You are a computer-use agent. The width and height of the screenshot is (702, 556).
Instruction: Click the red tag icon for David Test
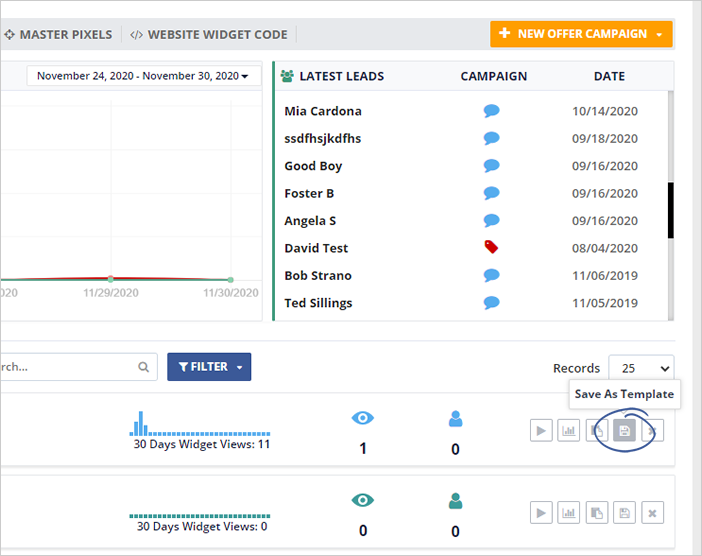[x=491, y=247]
